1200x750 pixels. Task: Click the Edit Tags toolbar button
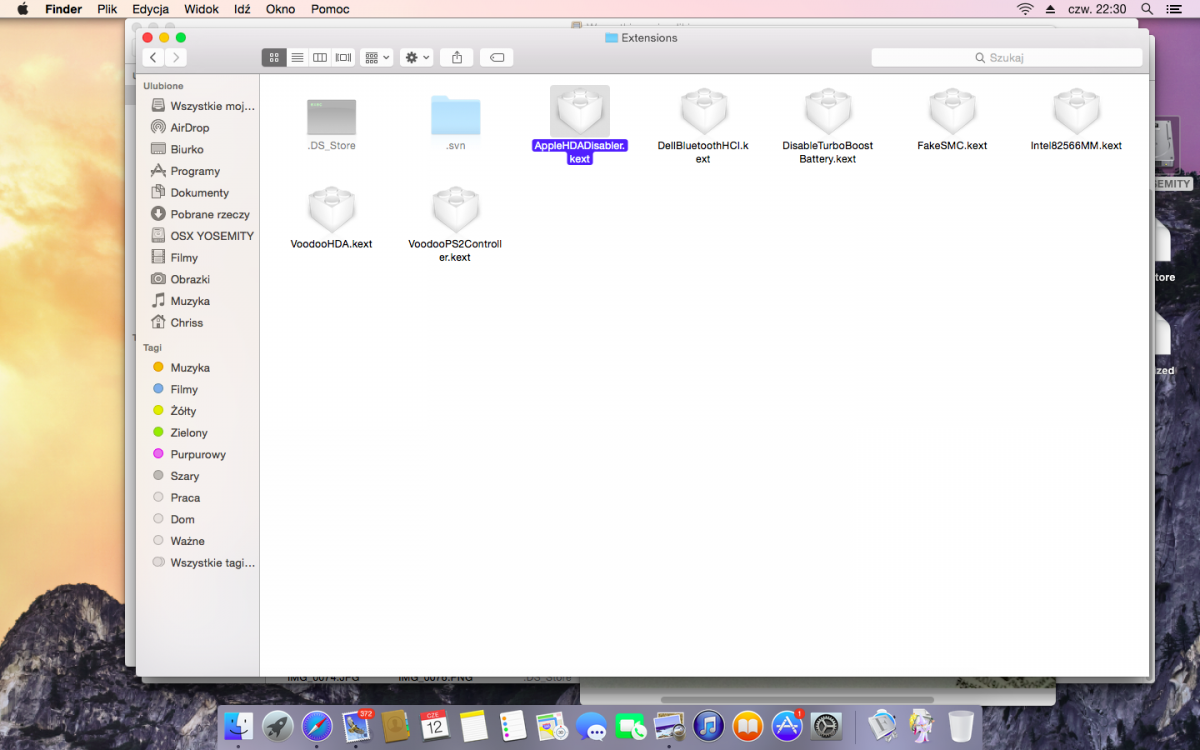497,58
